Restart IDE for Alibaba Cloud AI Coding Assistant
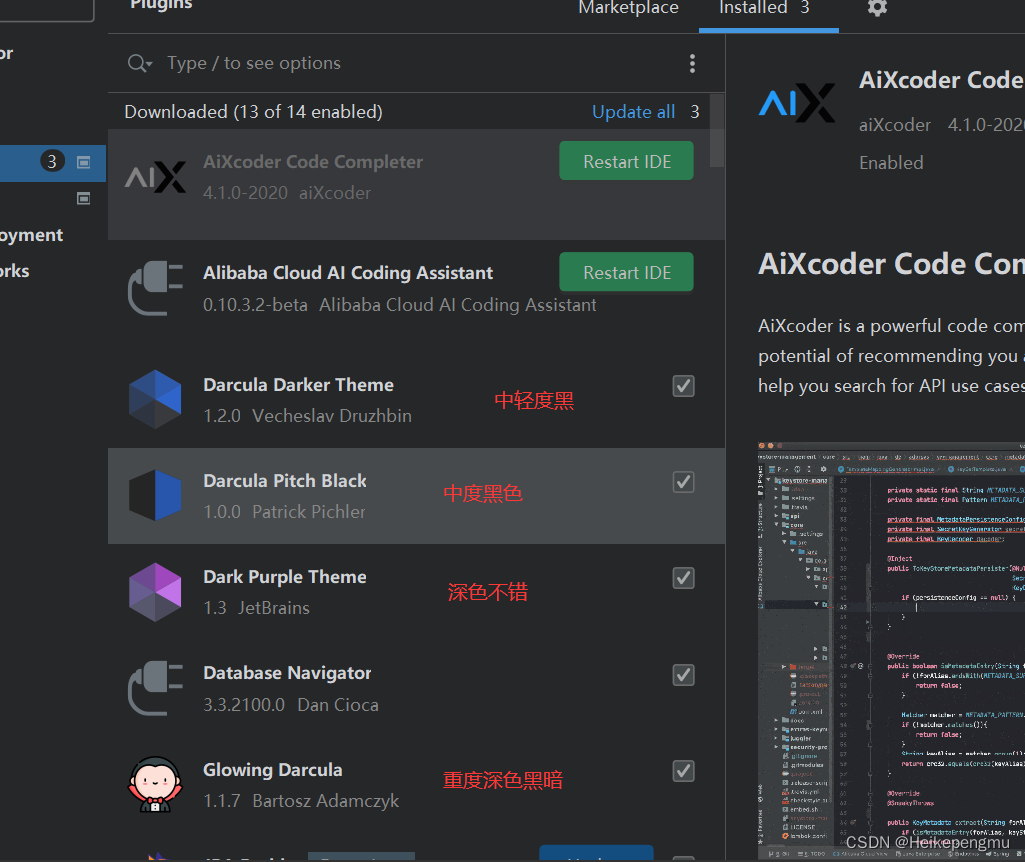Viewport: 1025px width, 862px height. [626, 272]
